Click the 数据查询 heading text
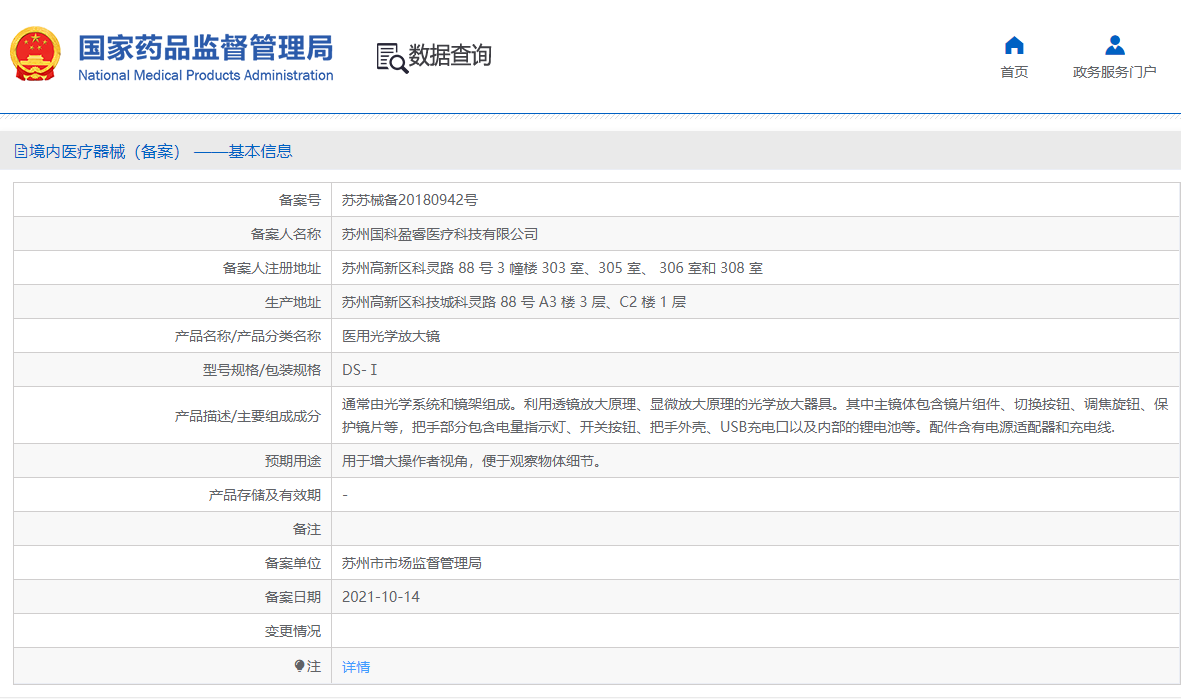Screen dimensions: 1181x699 point(449,56)
